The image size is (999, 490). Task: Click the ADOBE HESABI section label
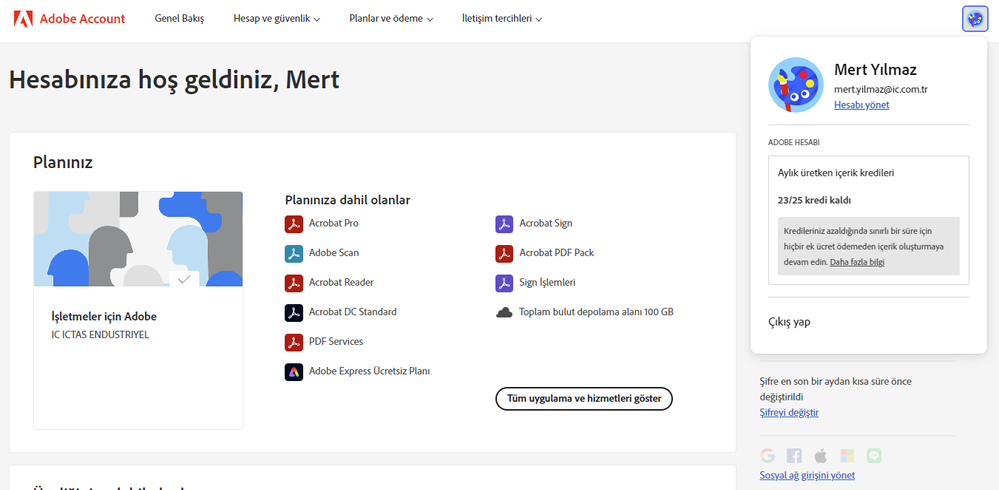pos(794,143)
